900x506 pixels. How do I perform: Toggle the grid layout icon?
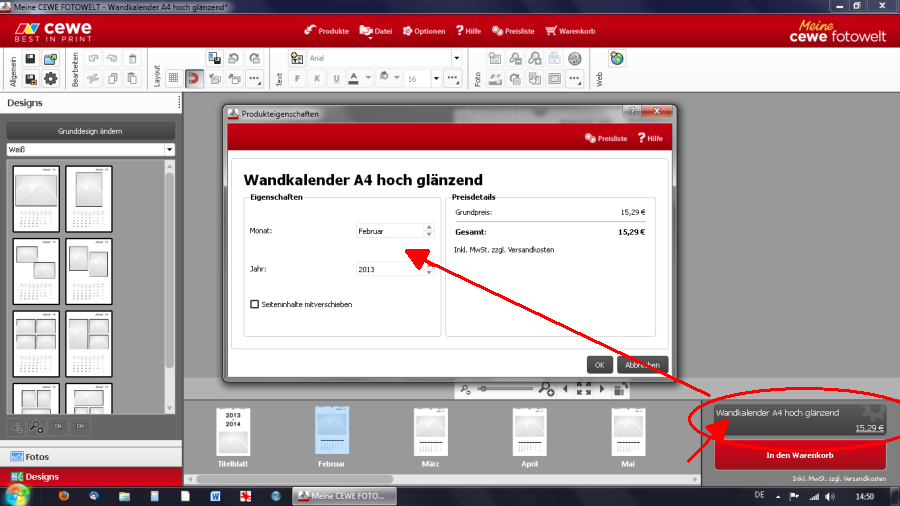pos(173,78)
